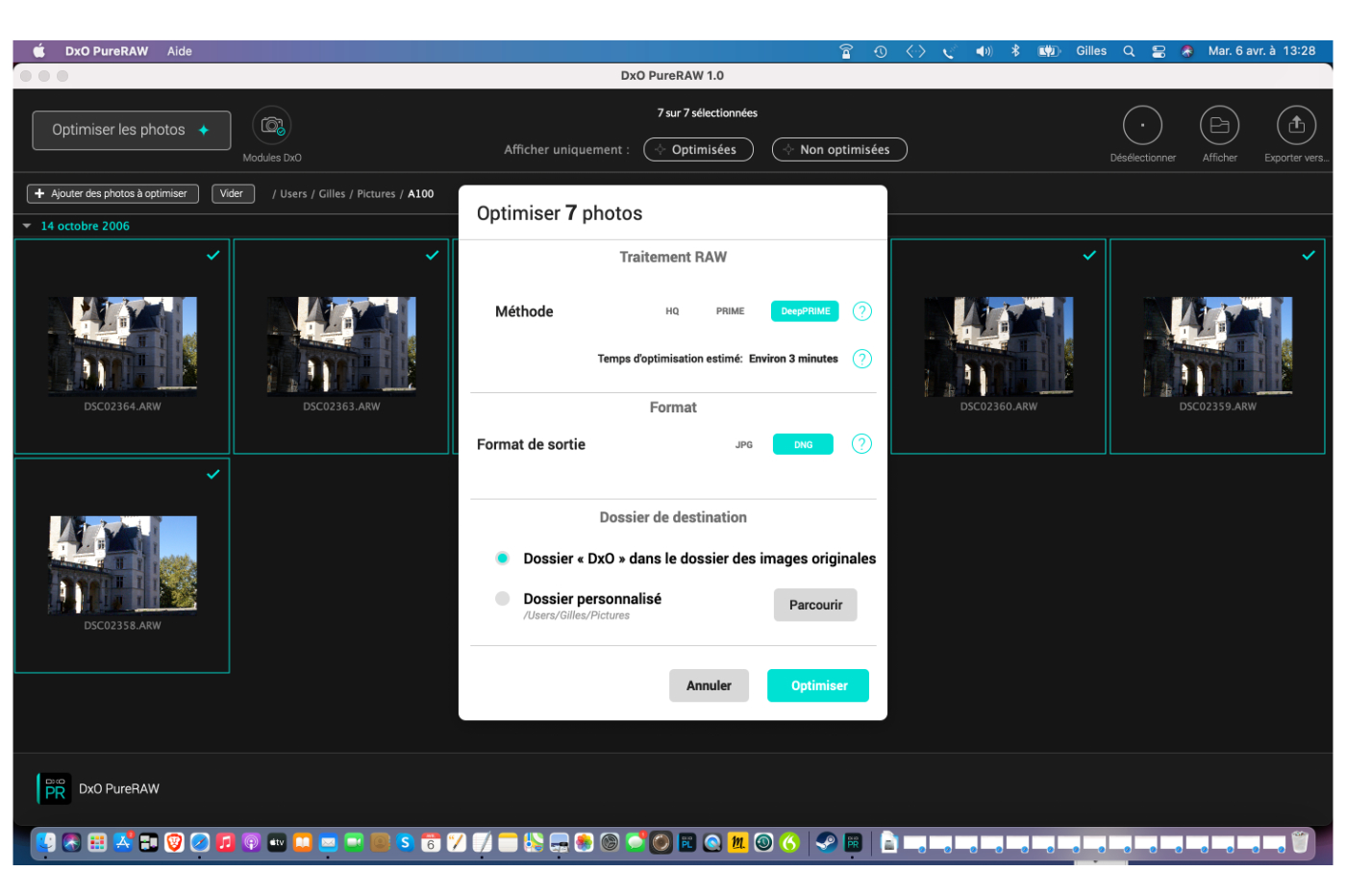Choose the PRIME processing method
Image resolution: width=1346 pixels, height=896 pixels.
click(x=730, y=311)
